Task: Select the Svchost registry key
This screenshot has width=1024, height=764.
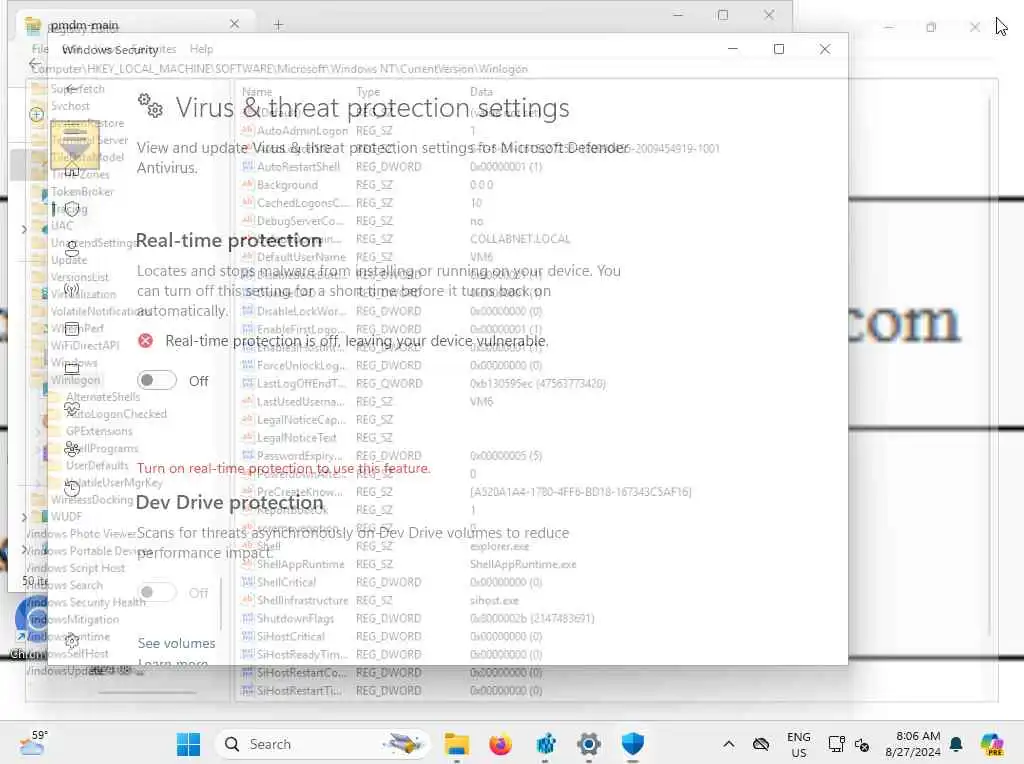Action: coord(71,106)
